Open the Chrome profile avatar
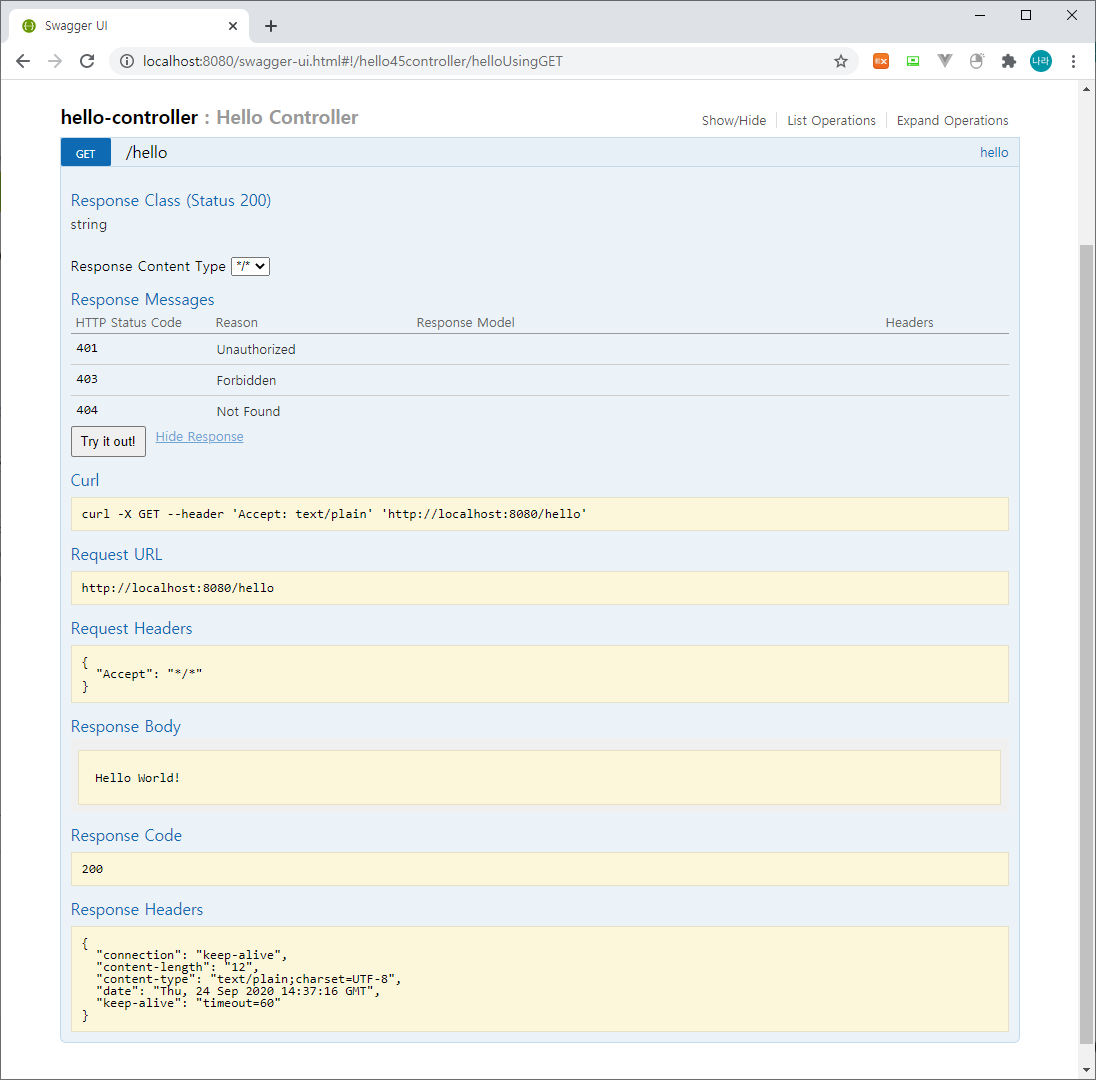Image resolution: width=1096 pixels, height=1080 pixels. tap(1041, 62)
